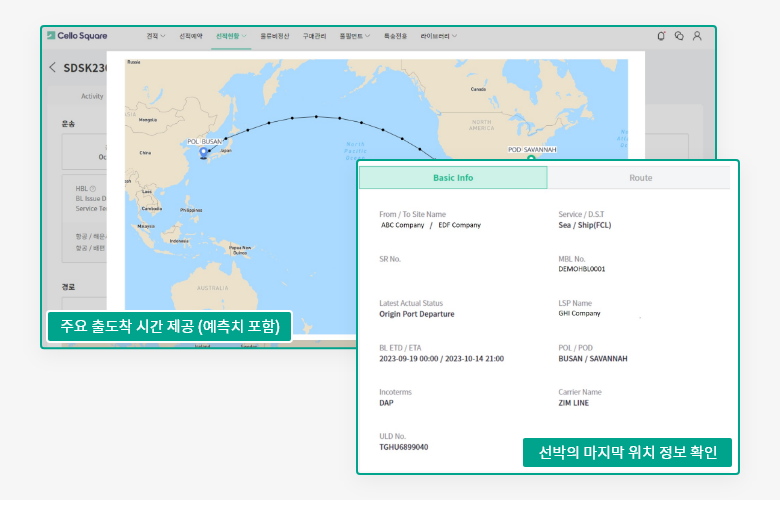Viewport: 780px width, 511px height.
Task: Go back using the left arrow
Action: coord(53,68)
